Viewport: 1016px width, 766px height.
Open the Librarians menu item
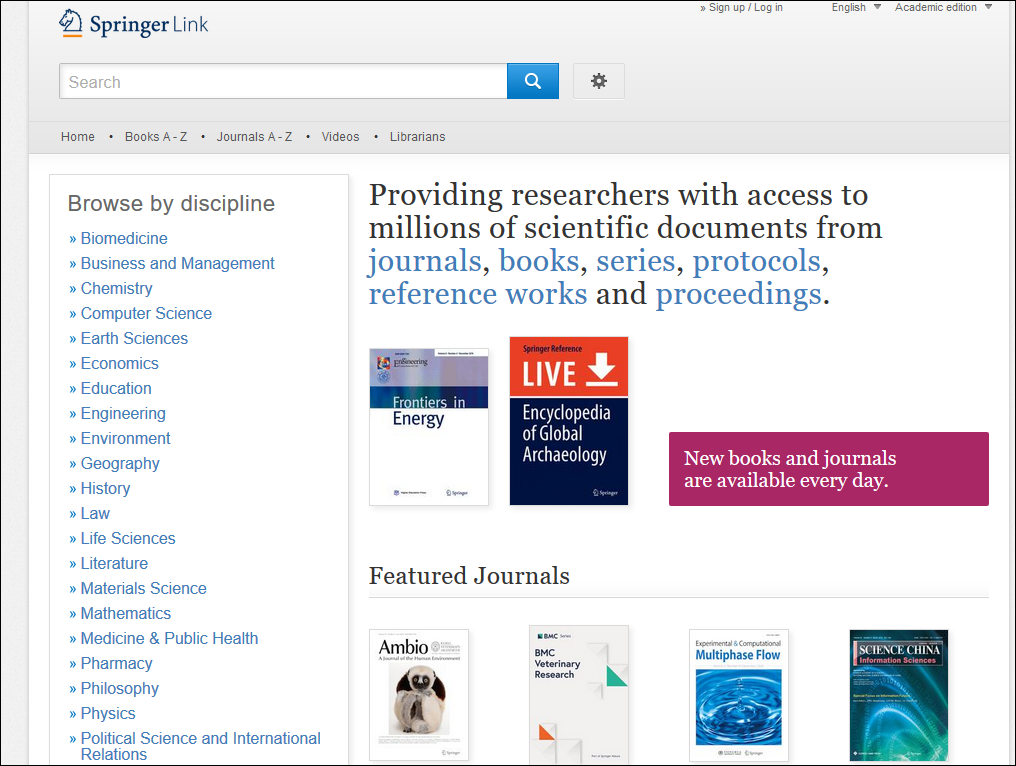coord(417,137)
